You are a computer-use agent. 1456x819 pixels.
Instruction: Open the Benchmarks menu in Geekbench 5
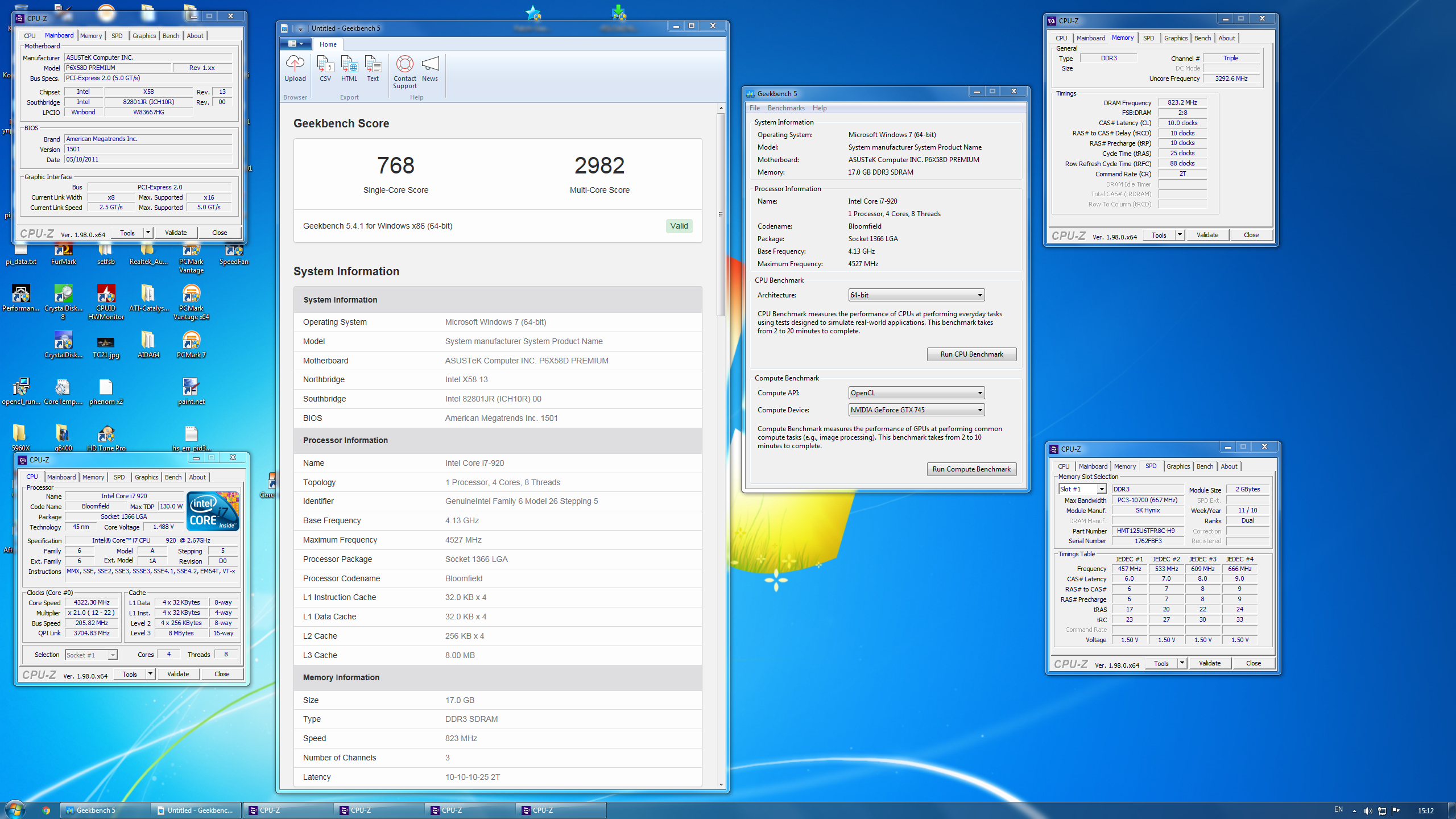click(786, 108)
